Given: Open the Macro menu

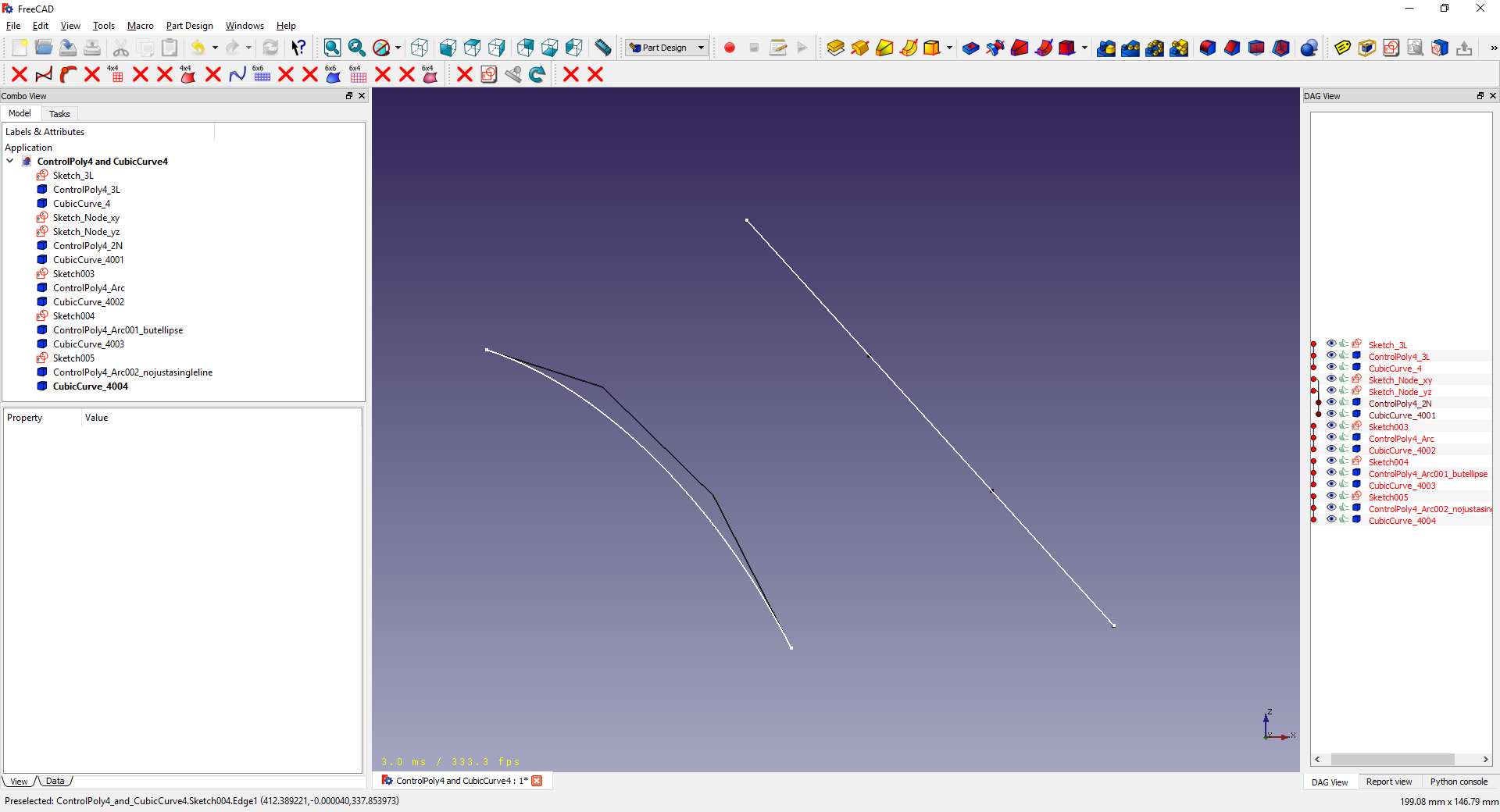Looking at the screenshot, I should [141, 26].
